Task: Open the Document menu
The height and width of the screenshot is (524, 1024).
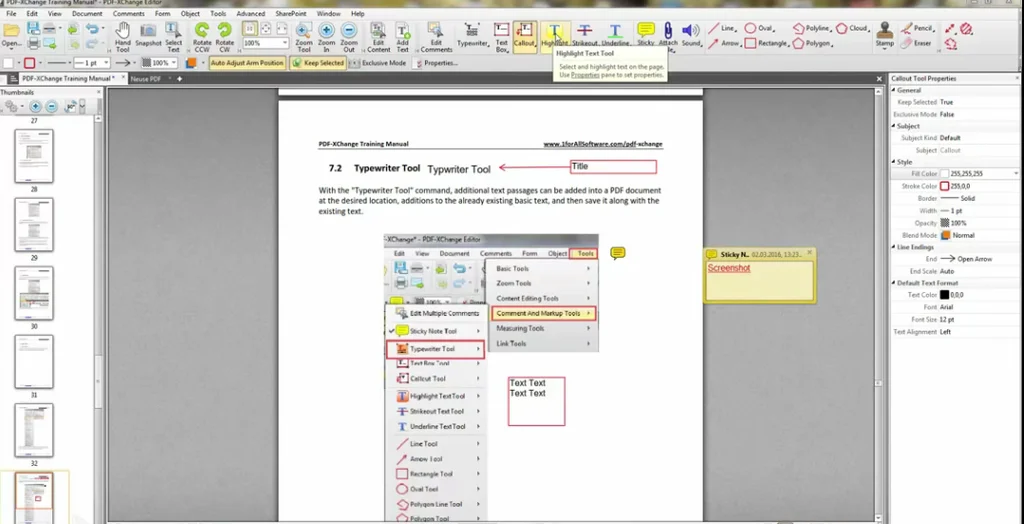Action: point(87,13)
